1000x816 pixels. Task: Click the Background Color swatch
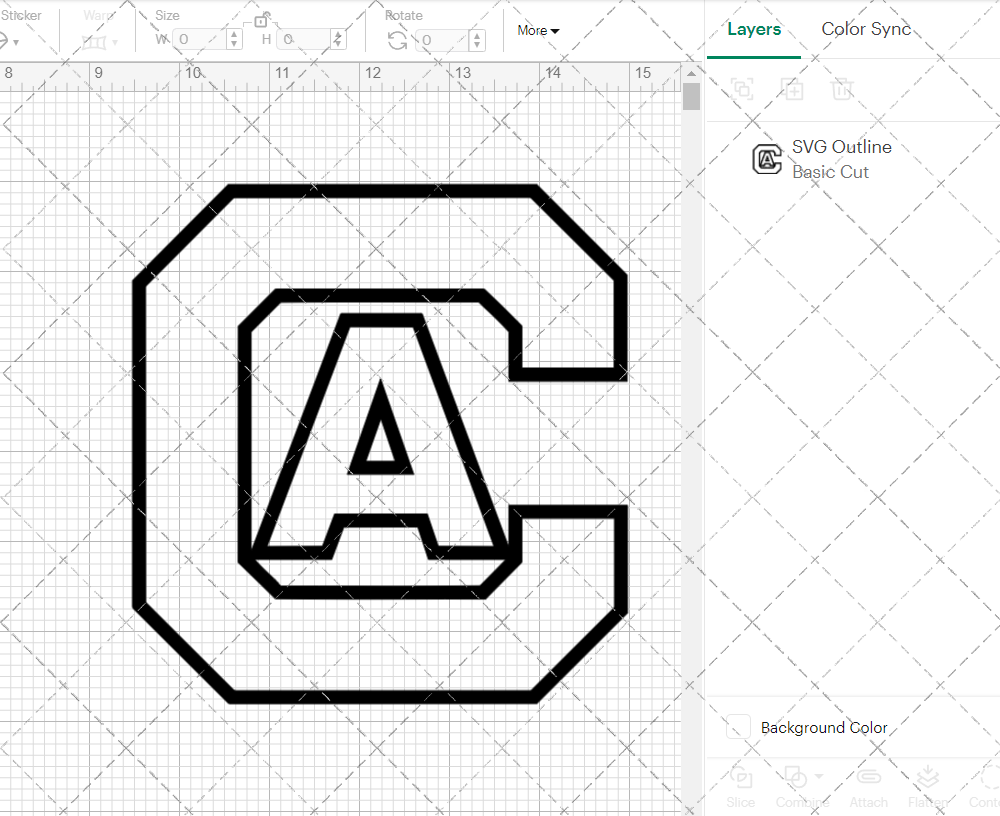coord(737,728)
